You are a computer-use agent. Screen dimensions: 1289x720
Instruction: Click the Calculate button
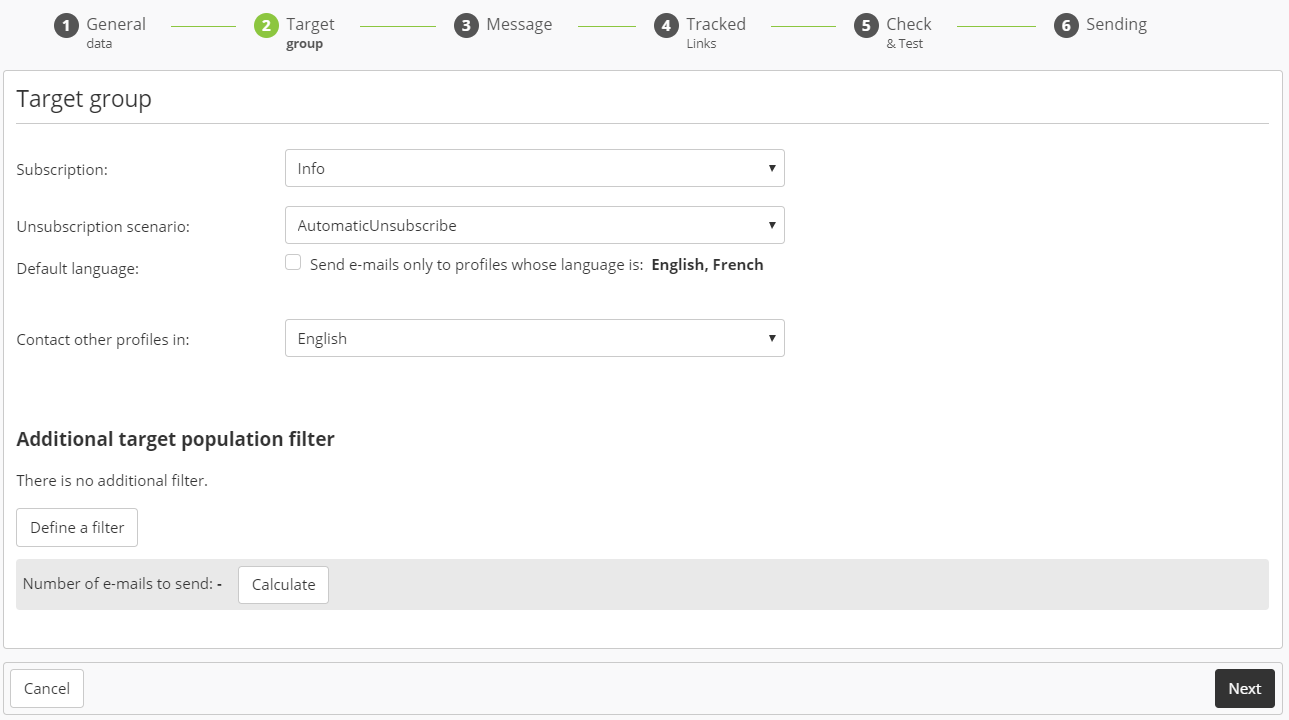pos(283,585)
